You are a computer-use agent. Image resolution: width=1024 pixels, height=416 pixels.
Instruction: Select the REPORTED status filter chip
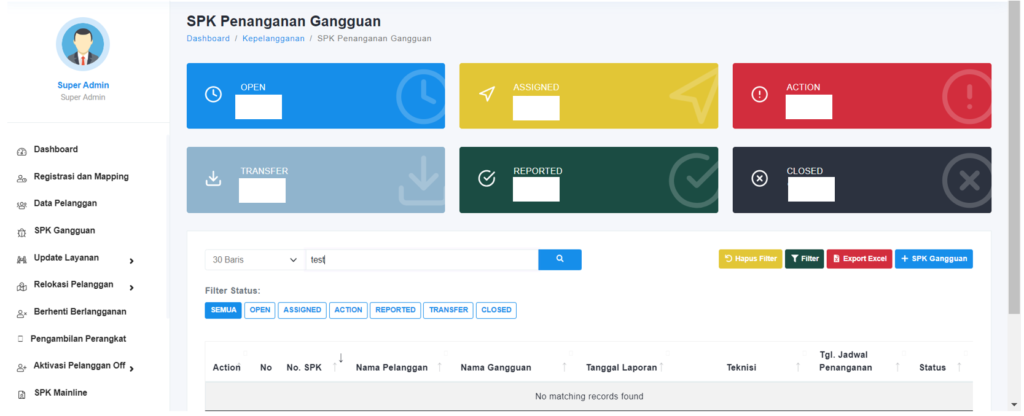coord(395,310)
